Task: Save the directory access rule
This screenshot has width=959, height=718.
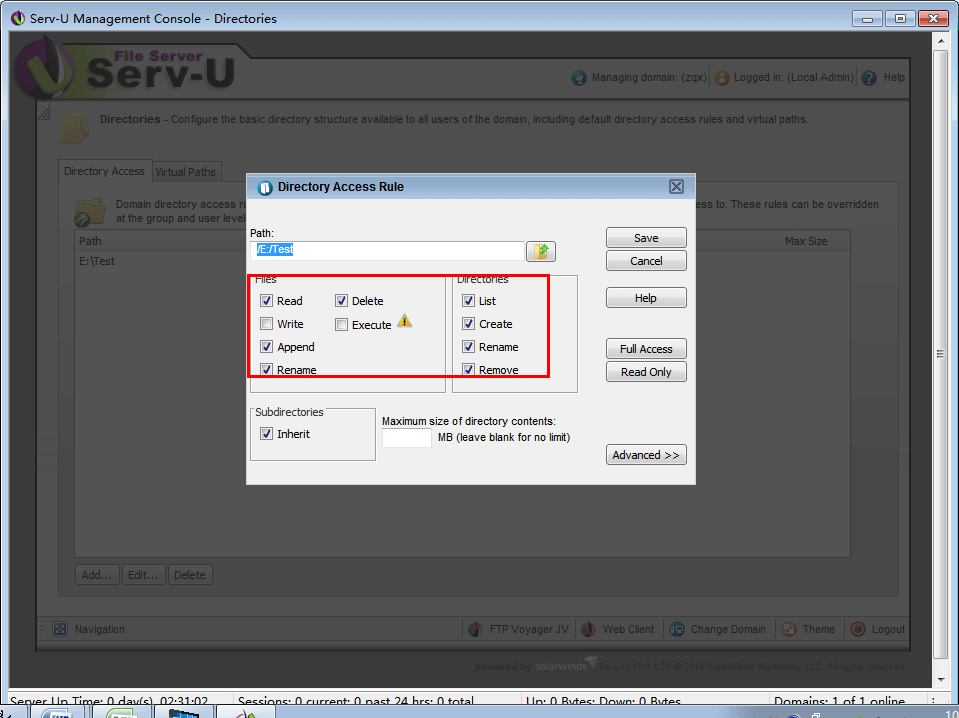Action: (646, 238)
